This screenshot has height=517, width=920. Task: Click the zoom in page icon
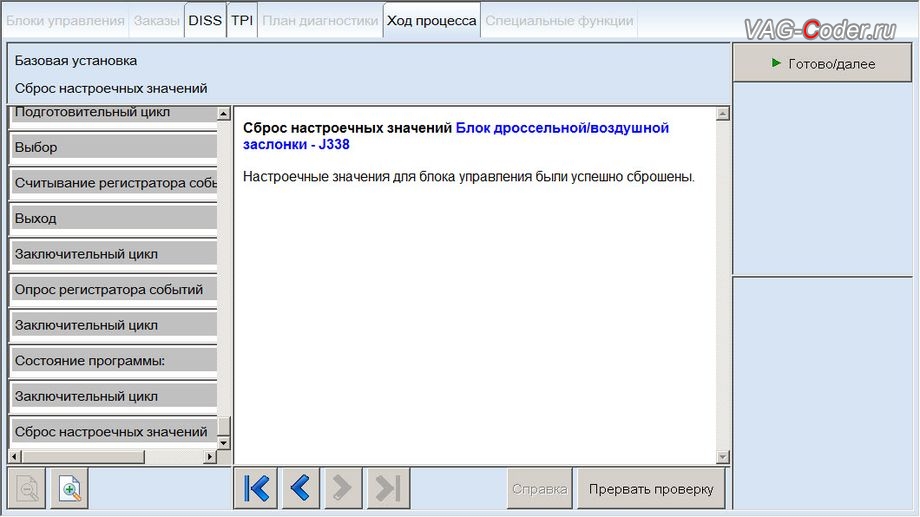(x=70, y=488)
